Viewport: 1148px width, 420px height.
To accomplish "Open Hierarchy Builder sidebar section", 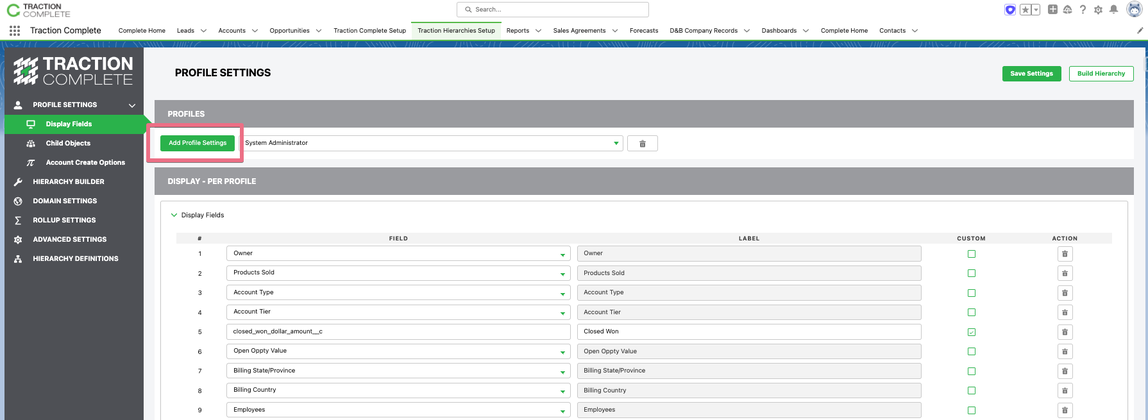I will click(68, 181).
